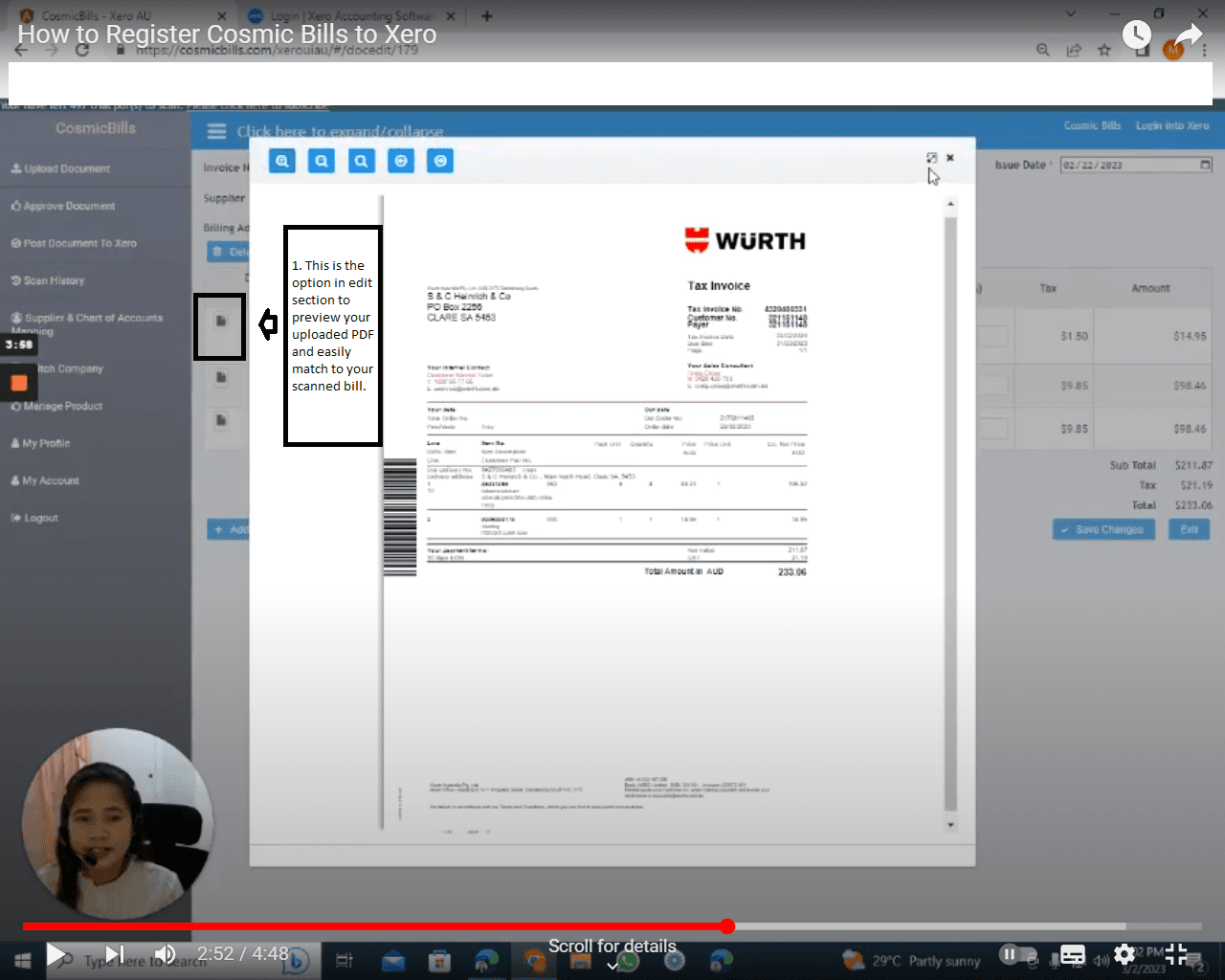Click the Tax column header

[x=1048, y=288]
